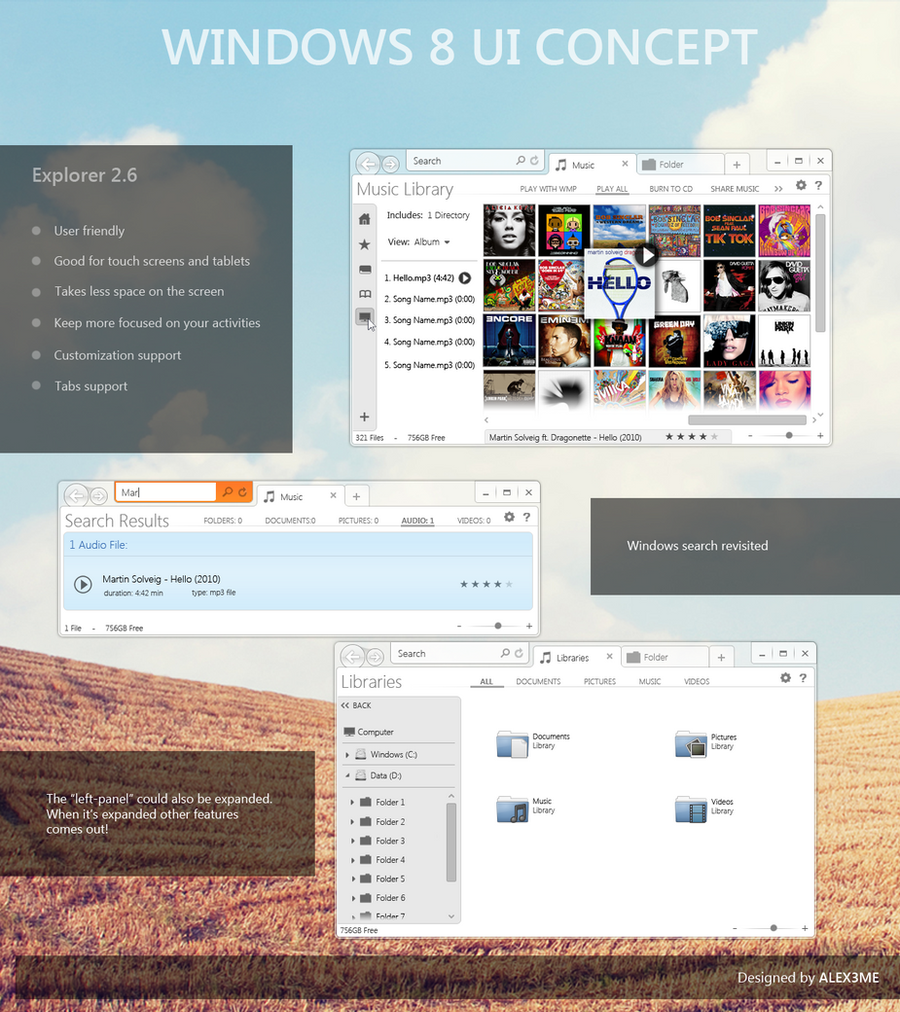This screenshot has width=900, height=1012.
Task: Open new tab in Search Results window
Action: pos(356,496)
